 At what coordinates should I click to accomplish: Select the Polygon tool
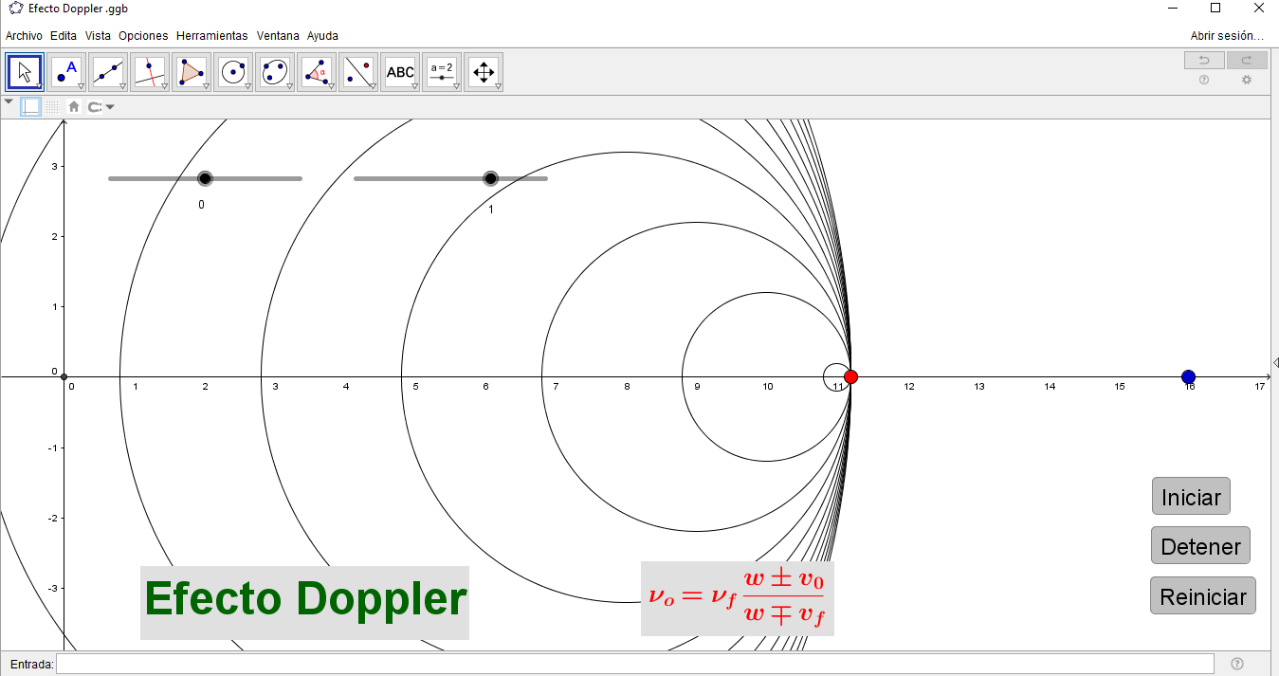pyautogui.click(x=191, y=72)
